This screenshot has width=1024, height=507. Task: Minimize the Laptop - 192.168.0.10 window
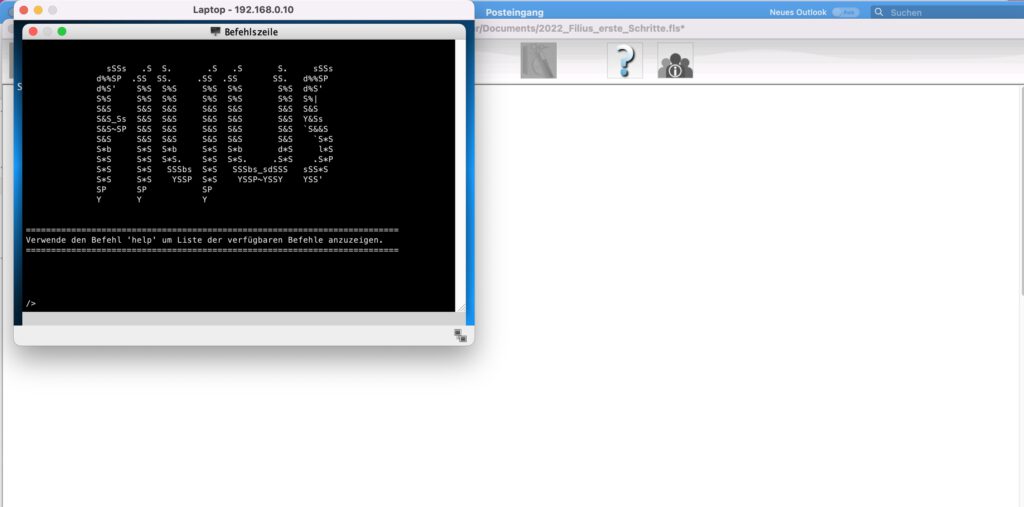(38, 10)
